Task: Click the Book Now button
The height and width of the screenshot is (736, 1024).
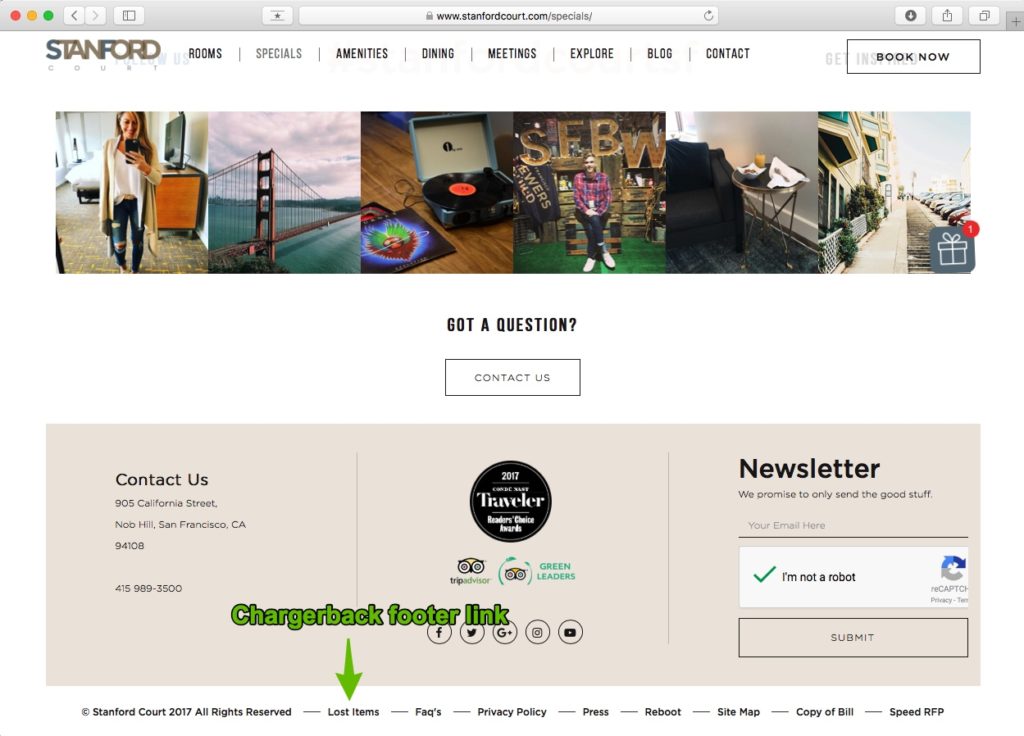Action: [x=913, y=57]
